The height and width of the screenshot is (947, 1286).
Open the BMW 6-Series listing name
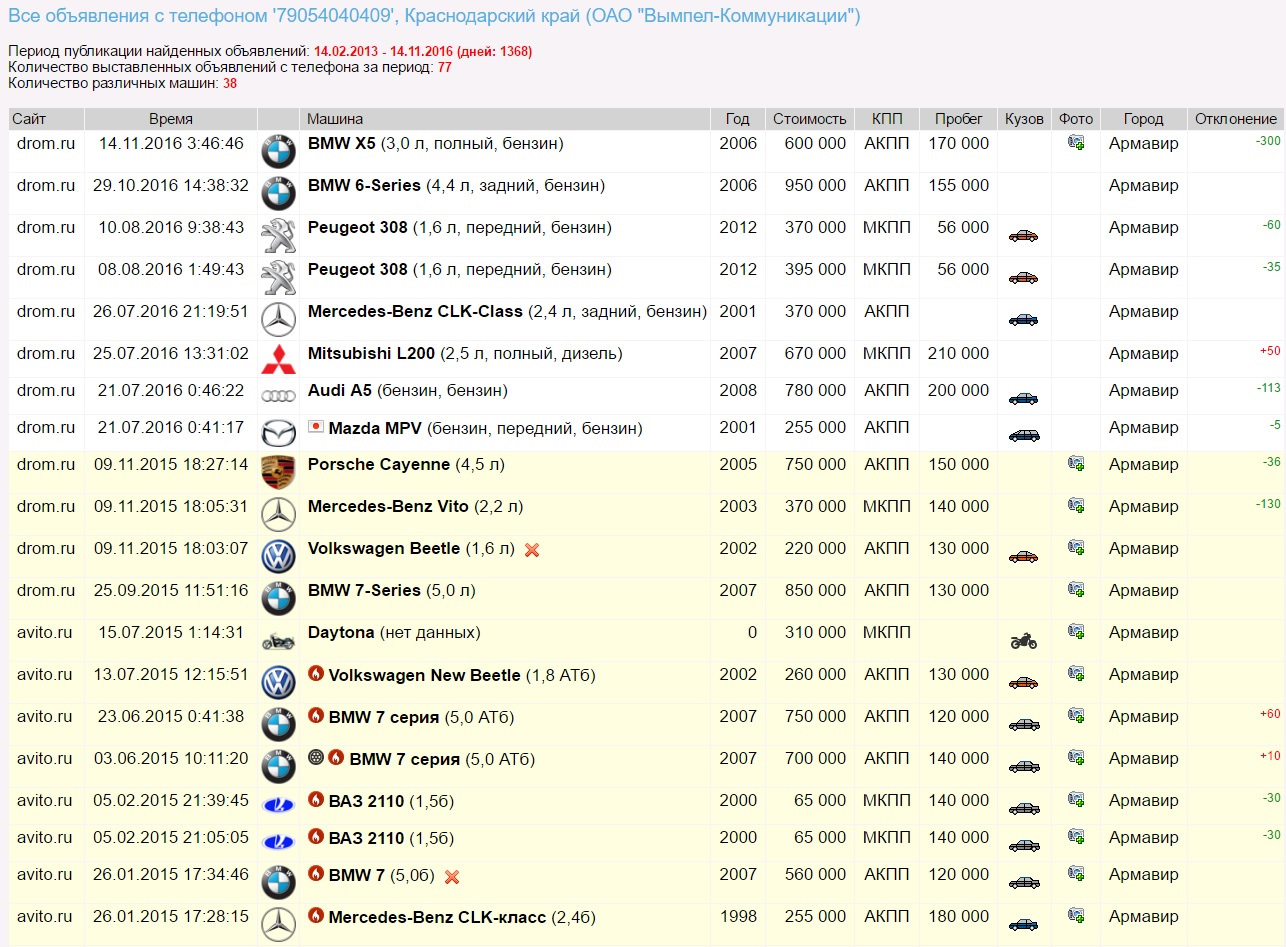(x=364, y=186)
